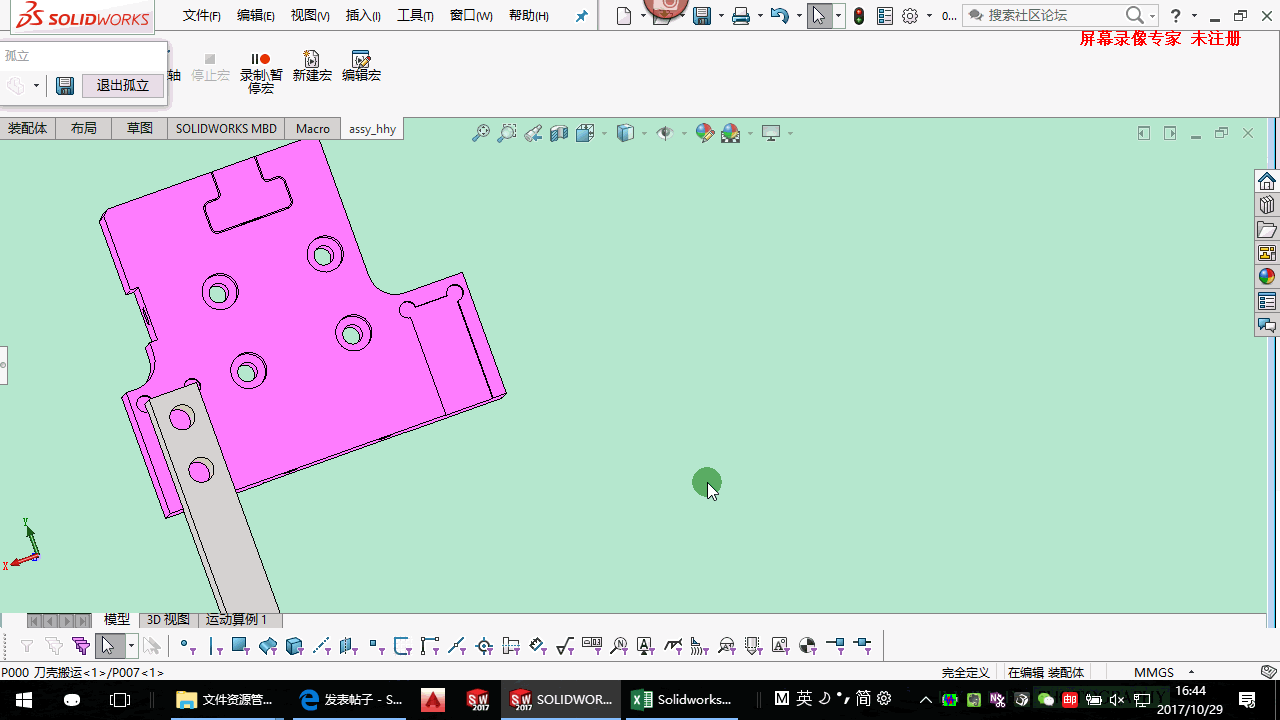Toggle Selection Filter funnel on toolbar
Image resolution: width=1280 pixels, height=720 pixels.
tap(27, 646)
